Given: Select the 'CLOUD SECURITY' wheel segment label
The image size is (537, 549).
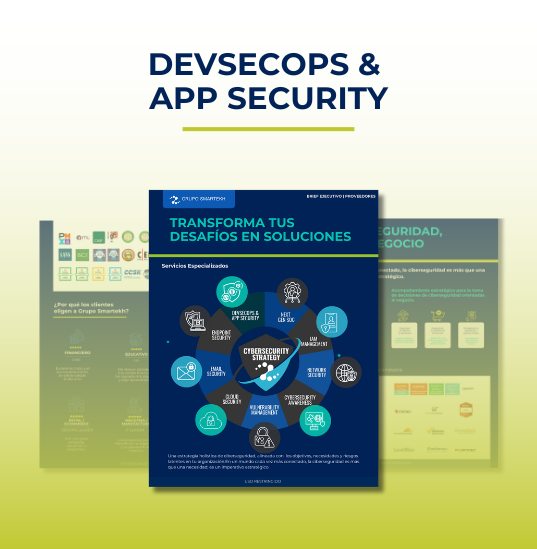Looking at the screenshot, I should [232, 399].
